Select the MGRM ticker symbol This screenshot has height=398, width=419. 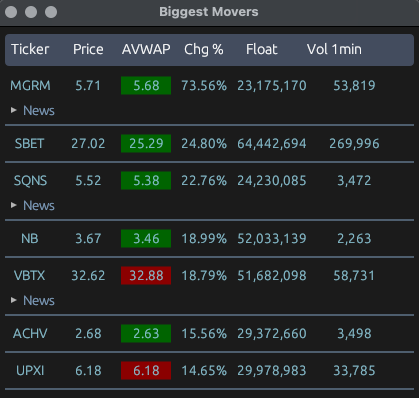click(30, 86)
